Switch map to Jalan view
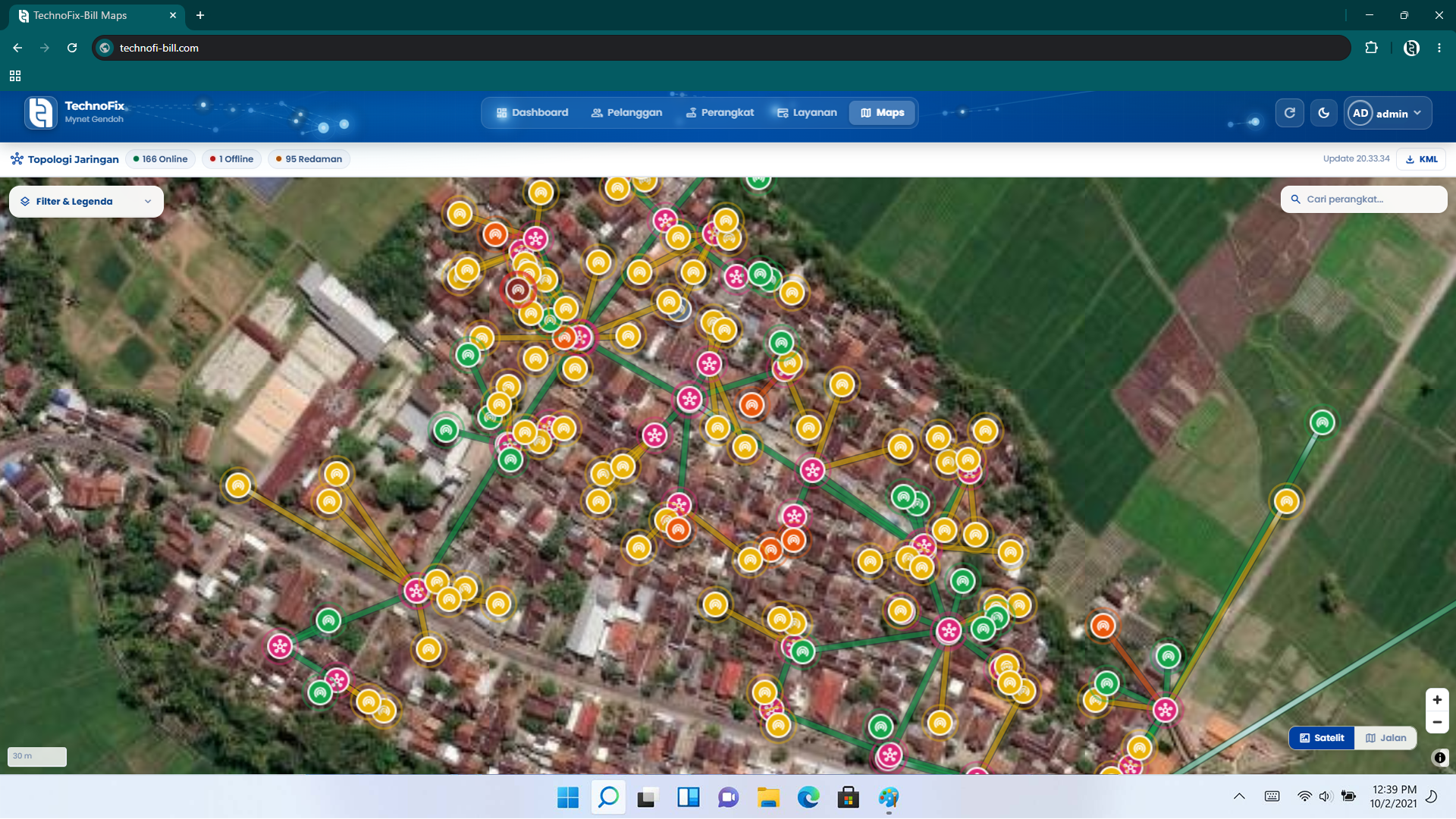 pos(1385,738)
